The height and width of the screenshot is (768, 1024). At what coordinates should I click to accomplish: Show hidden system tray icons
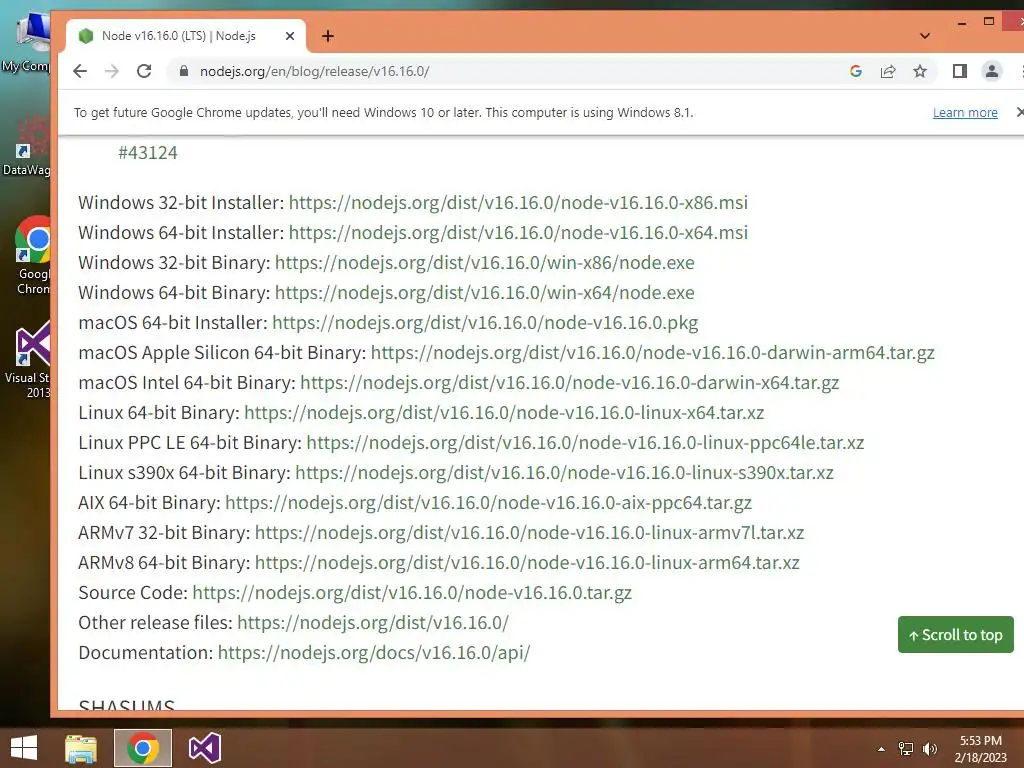(x=881, y=749)
